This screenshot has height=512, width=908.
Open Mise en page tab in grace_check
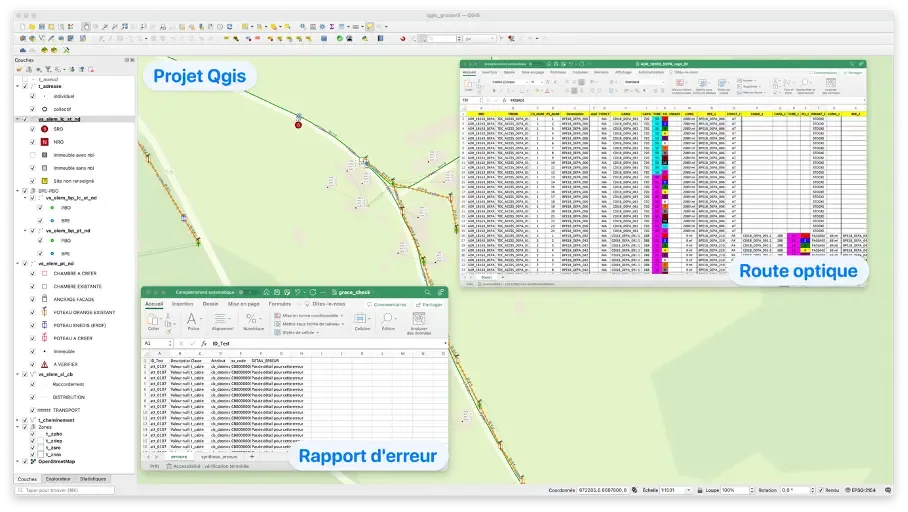[x=244, y=304]
